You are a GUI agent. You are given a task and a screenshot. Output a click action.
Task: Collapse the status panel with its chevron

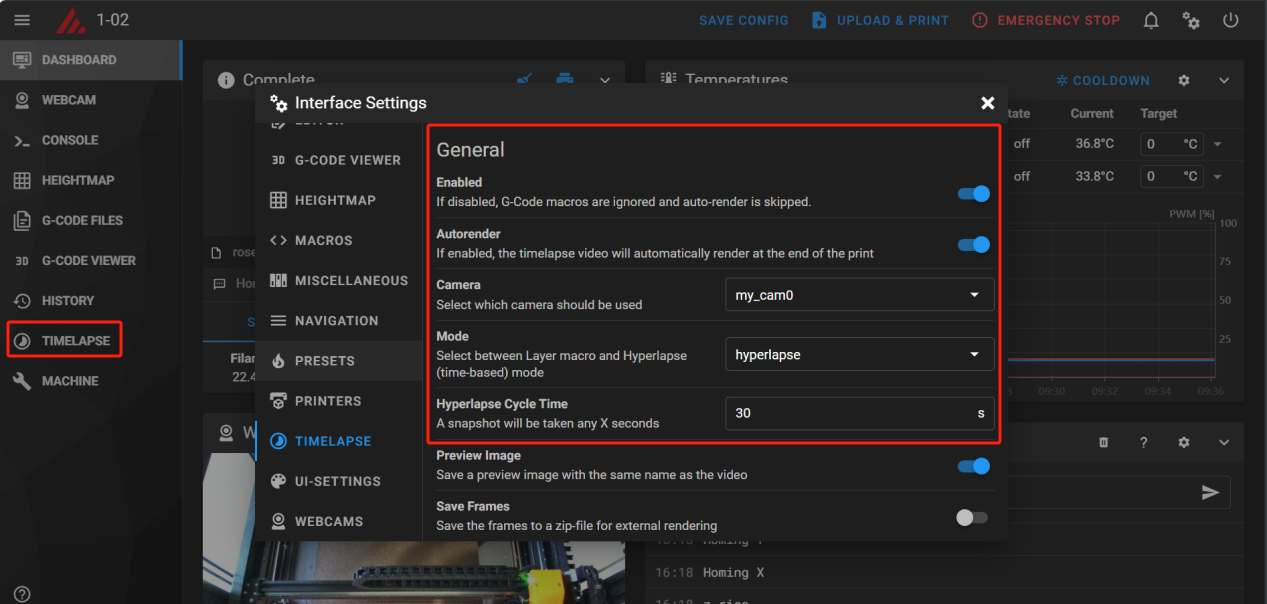point(605,80)
